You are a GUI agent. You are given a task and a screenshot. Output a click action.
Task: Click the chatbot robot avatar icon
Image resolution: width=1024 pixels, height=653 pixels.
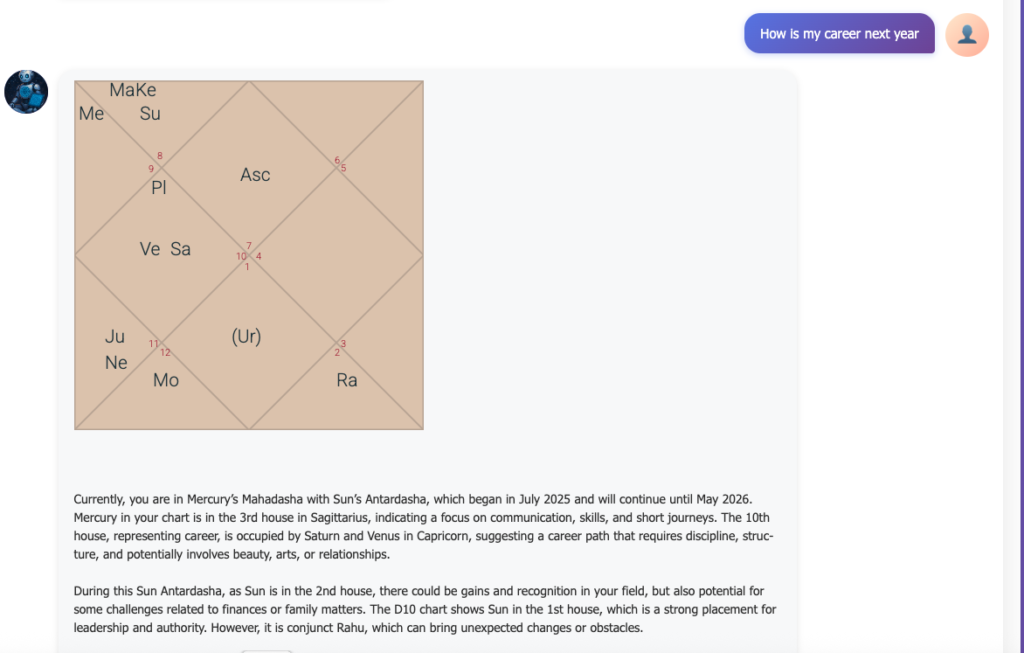[x=26, y=92]
